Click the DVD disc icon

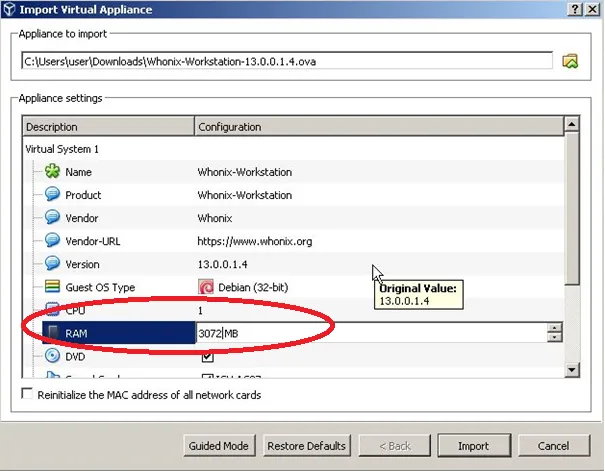click(52, 356)
